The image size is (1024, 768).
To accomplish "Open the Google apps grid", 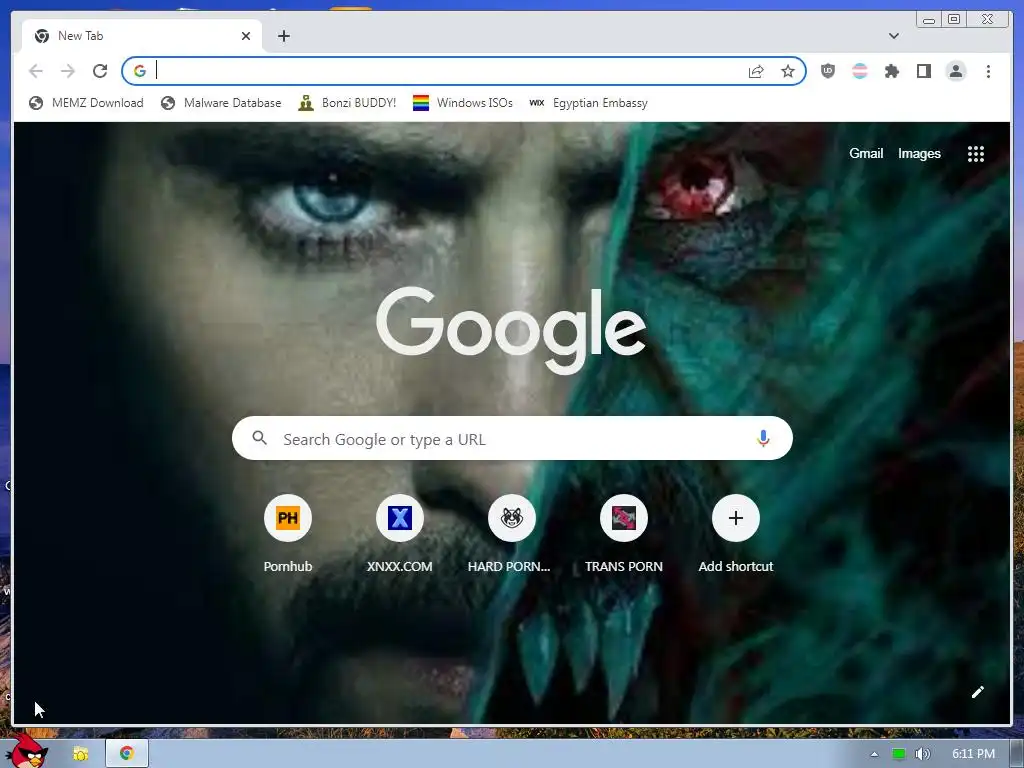I will pos(976,154).
